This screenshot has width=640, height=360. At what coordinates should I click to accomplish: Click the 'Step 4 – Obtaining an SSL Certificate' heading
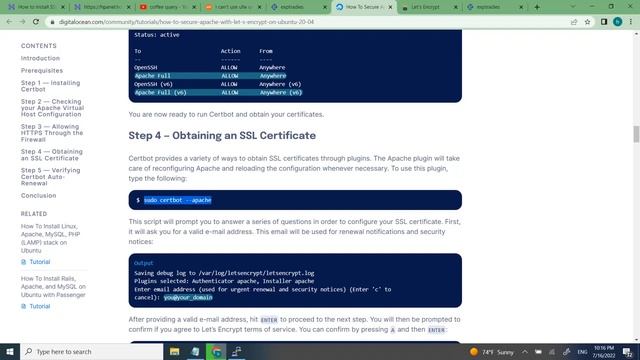[222, 136]
